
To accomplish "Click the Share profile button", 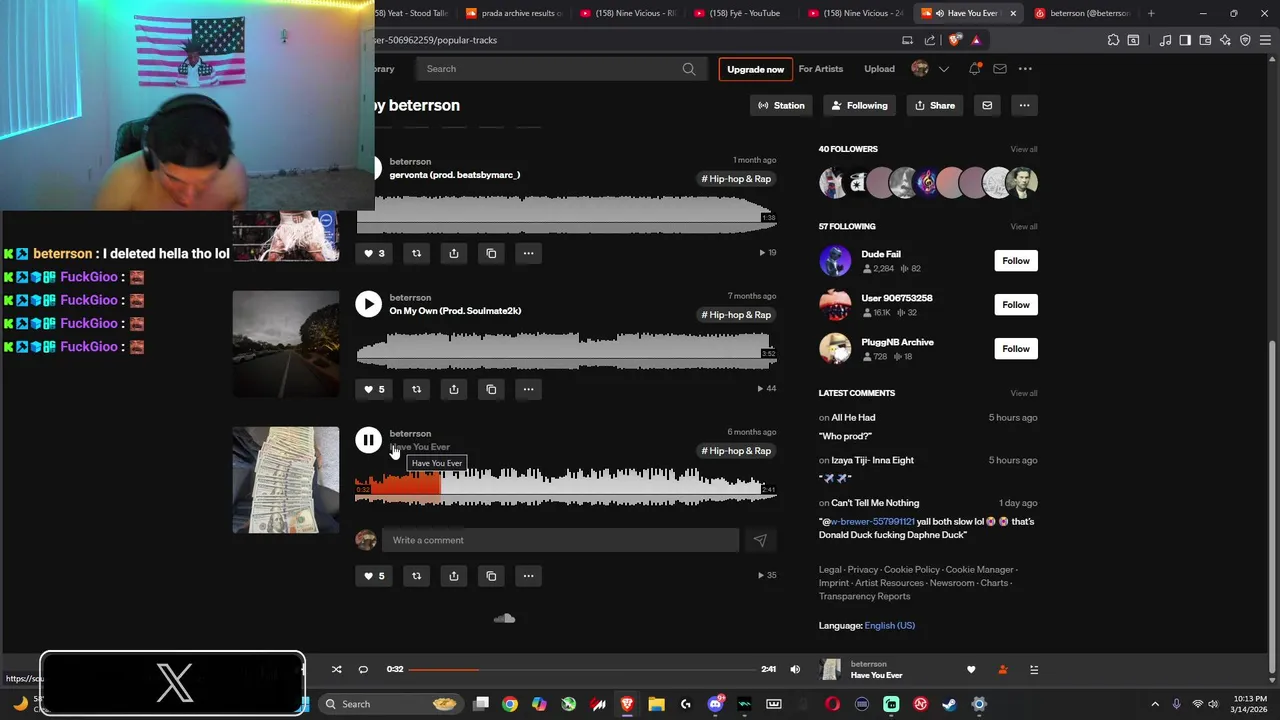I will 935,105.
